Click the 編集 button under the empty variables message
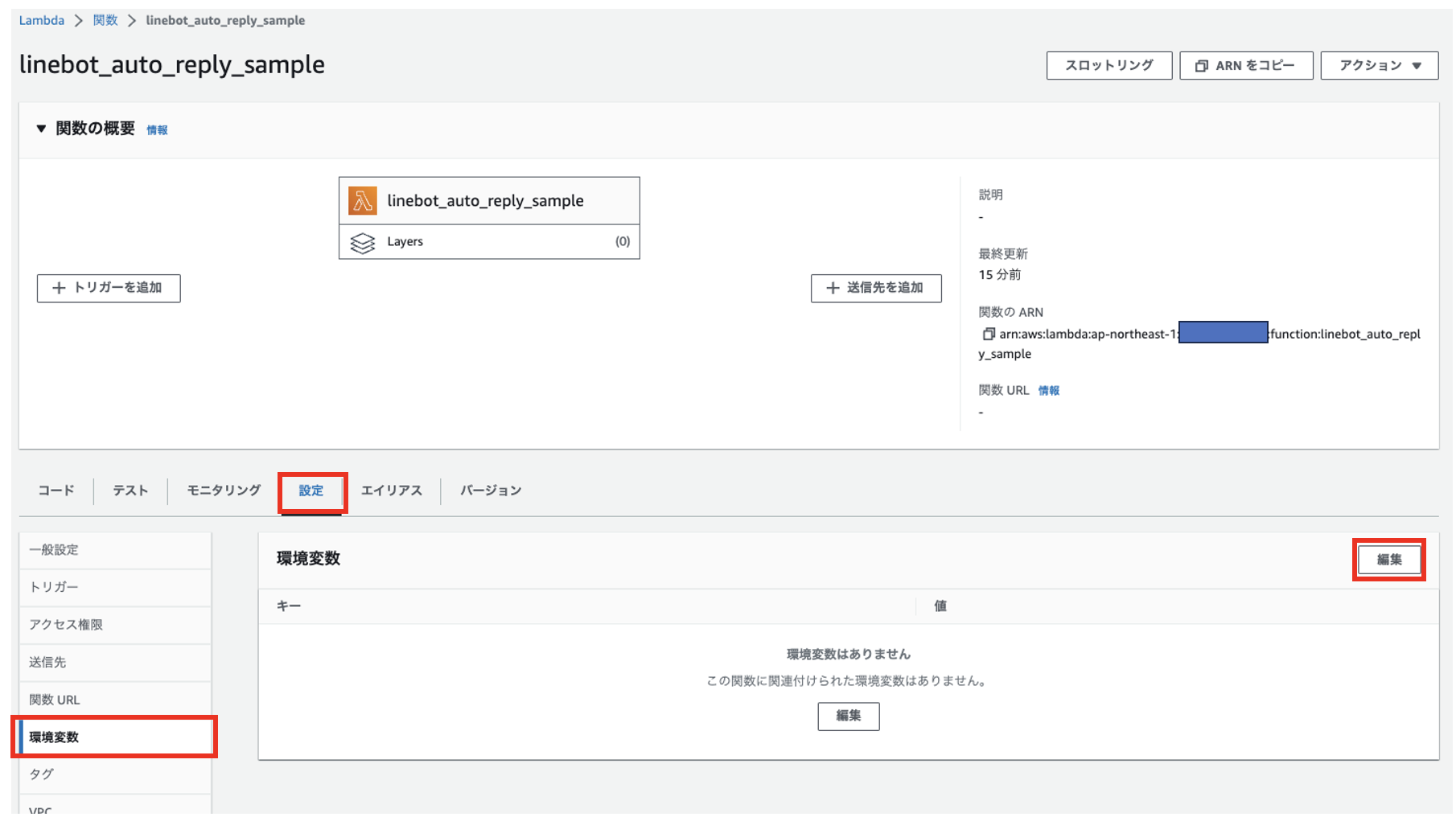 [849, 716]
